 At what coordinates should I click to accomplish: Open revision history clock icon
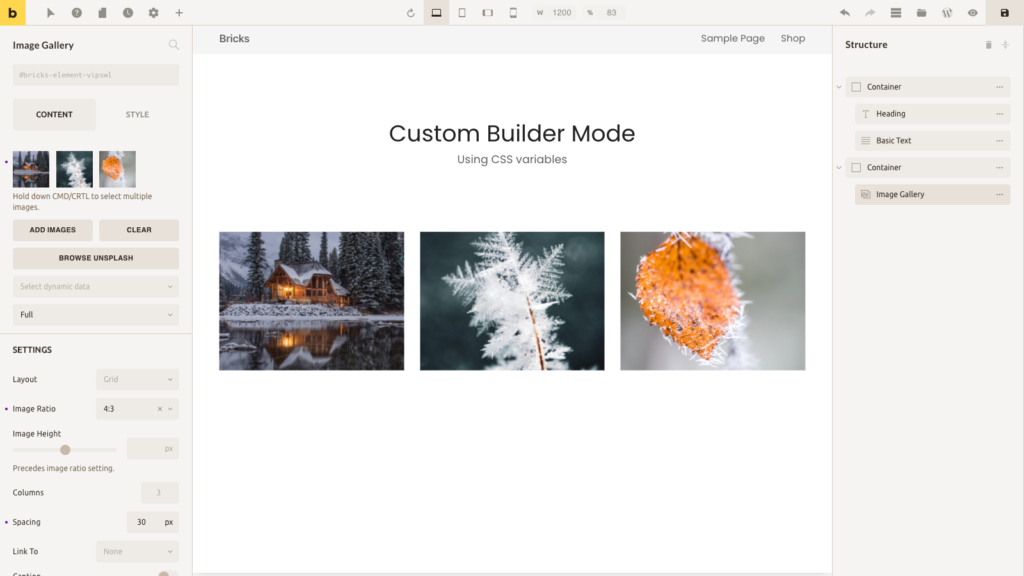(128, 13)
